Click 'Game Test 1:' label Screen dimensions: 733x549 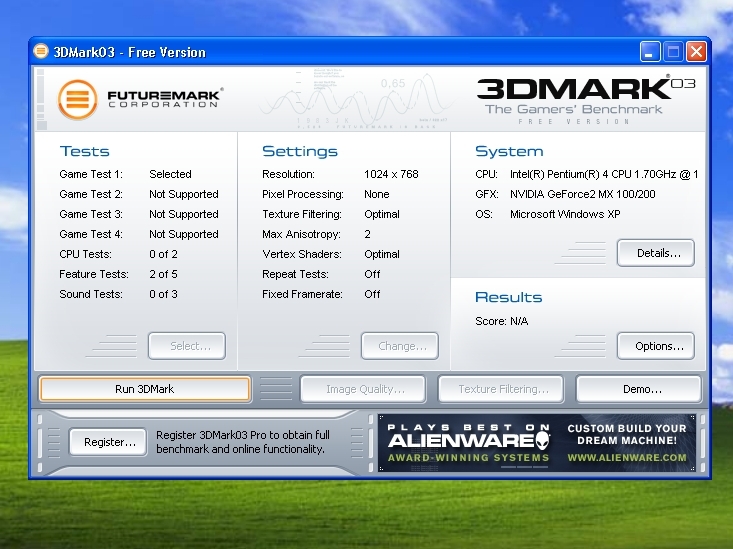click(x=91, y=174)
